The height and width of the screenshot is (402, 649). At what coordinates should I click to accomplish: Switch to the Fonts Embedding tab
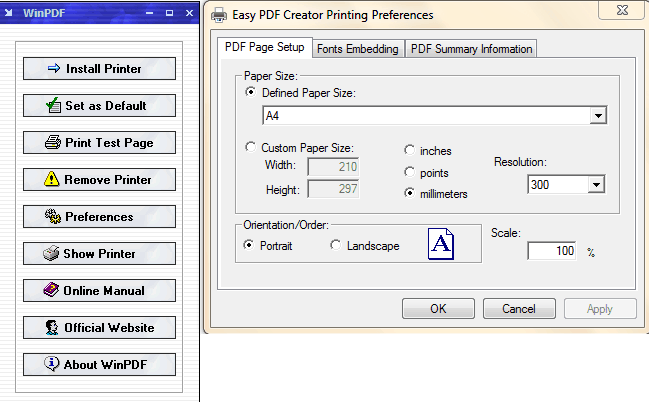(x=358, y=49)
